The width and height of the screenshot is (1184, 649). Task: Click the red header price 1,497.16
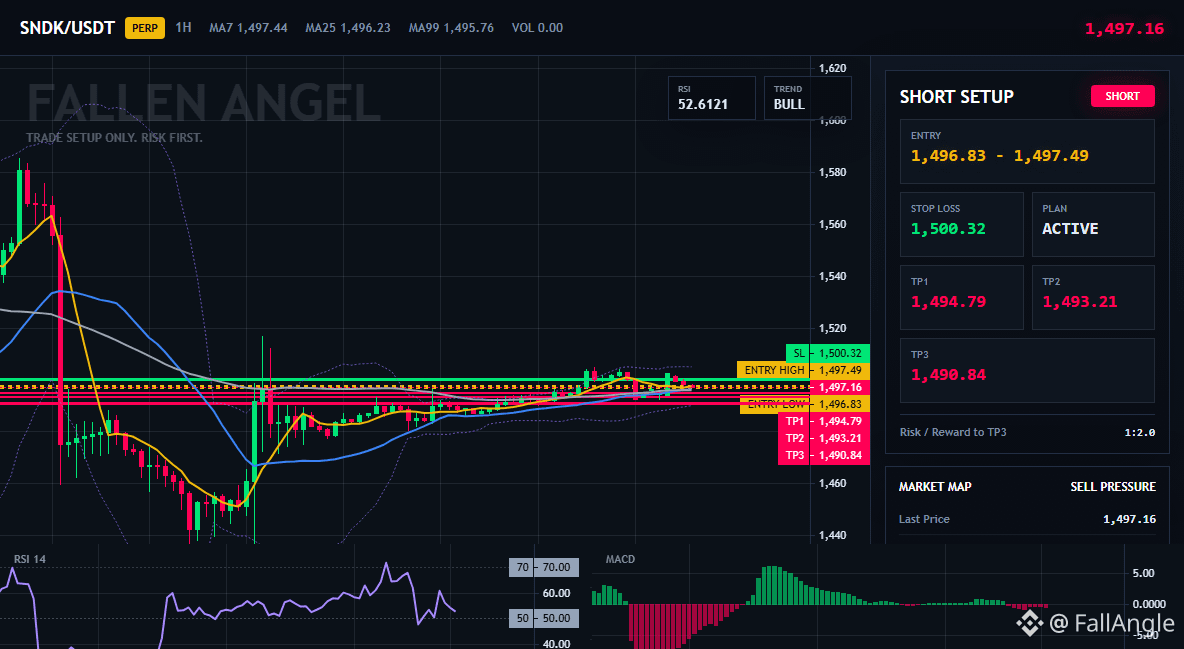pyautogui.click(x=1124, y=29)
